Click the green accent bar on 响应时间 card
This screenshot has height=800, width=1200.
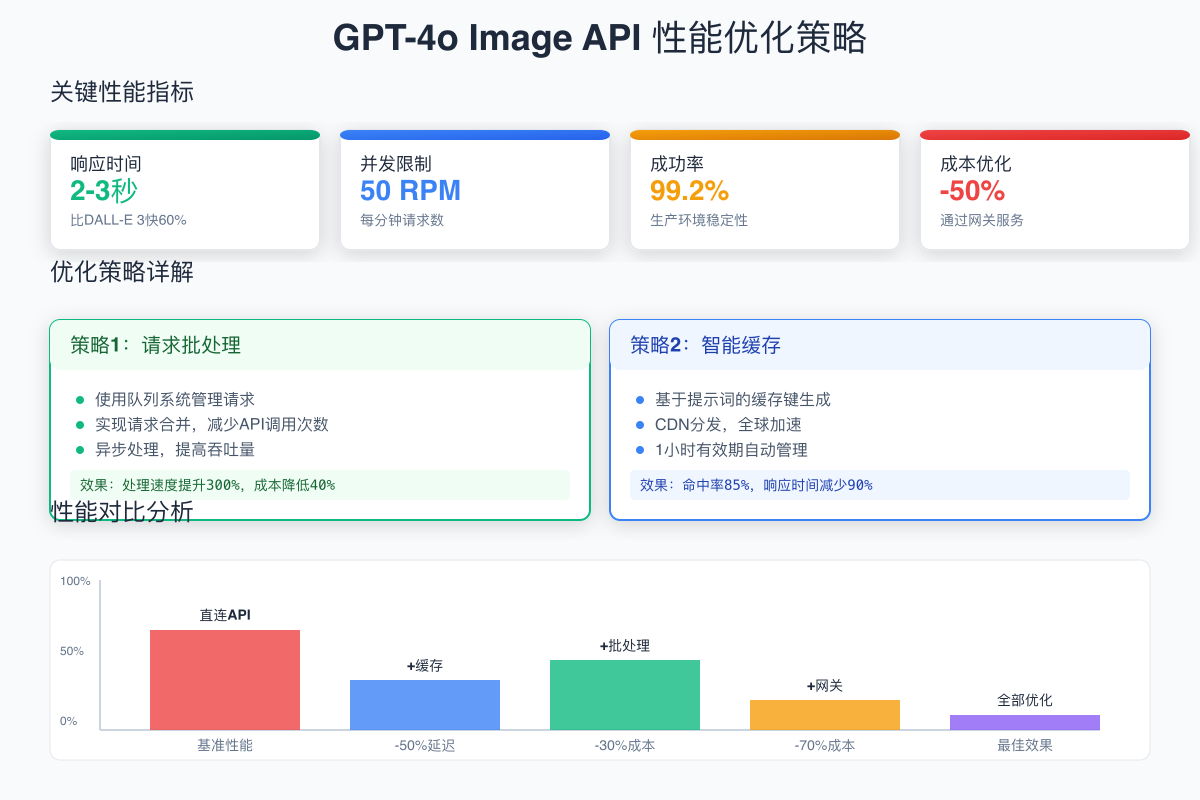pos(185,133)
